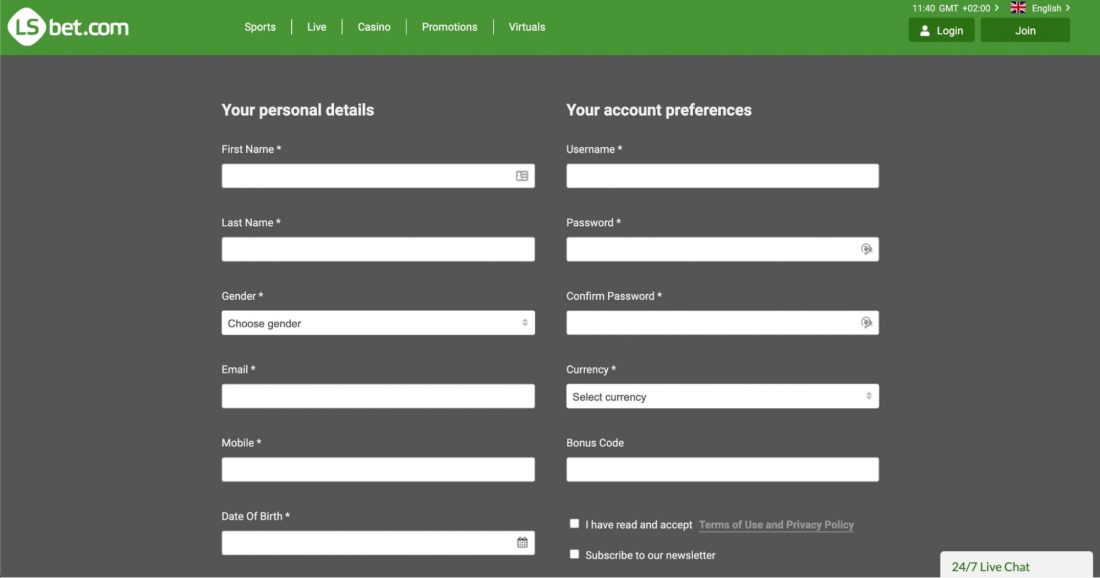Click the contact card icon in First Name field
This screenshot has height=578, width=1100.
(522, 176)
